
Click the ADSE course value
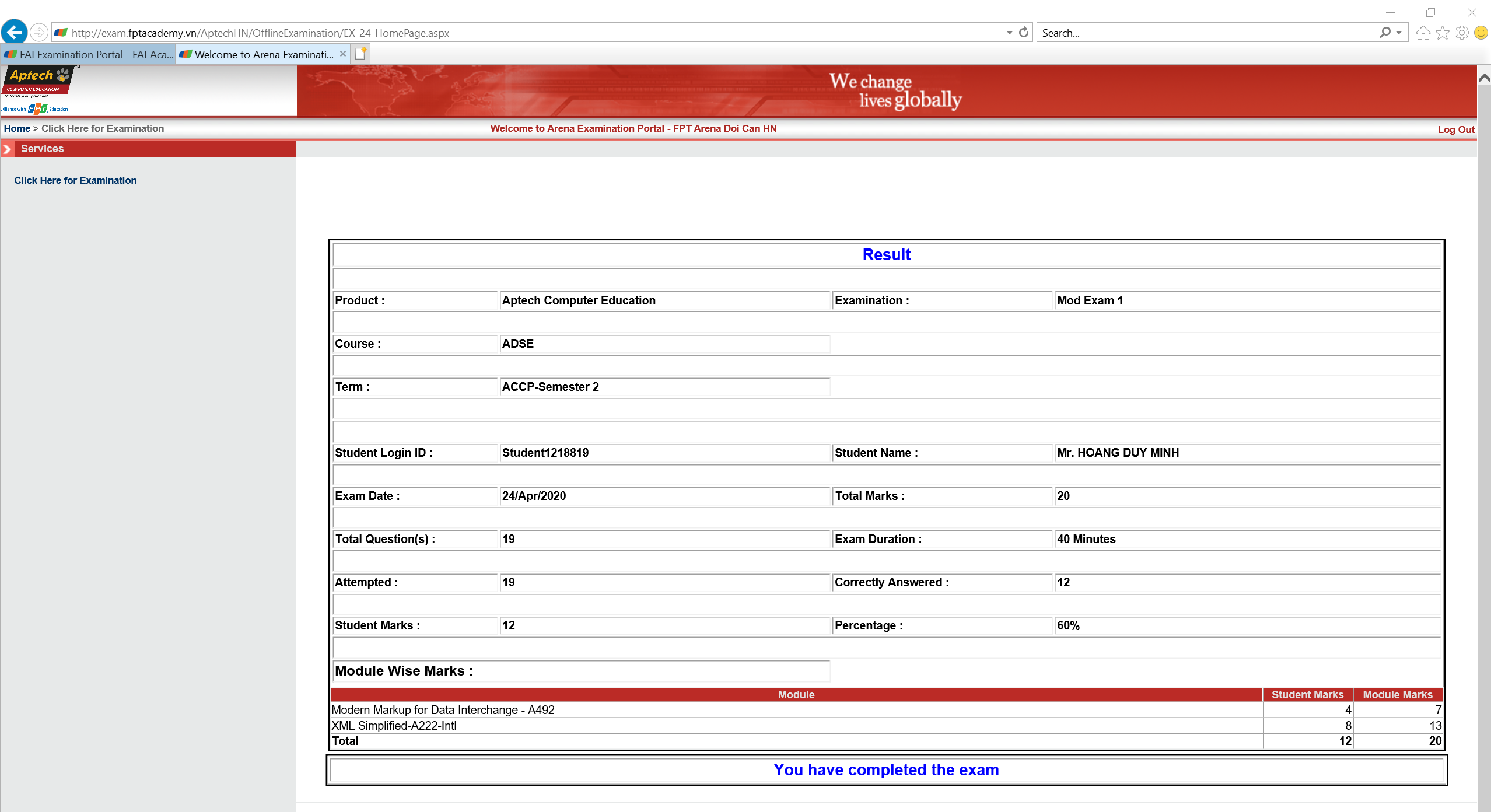pyautogui.click(x=518, y=344)
